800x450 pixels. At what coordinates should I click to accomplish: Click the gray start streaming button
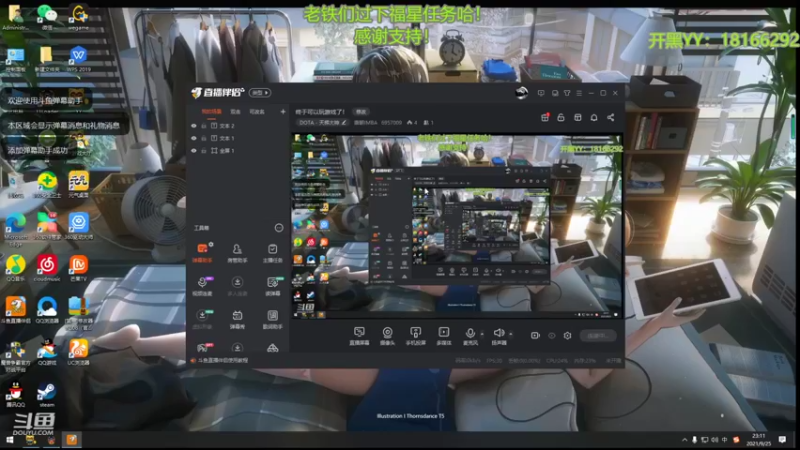click(x=598, y=336)
